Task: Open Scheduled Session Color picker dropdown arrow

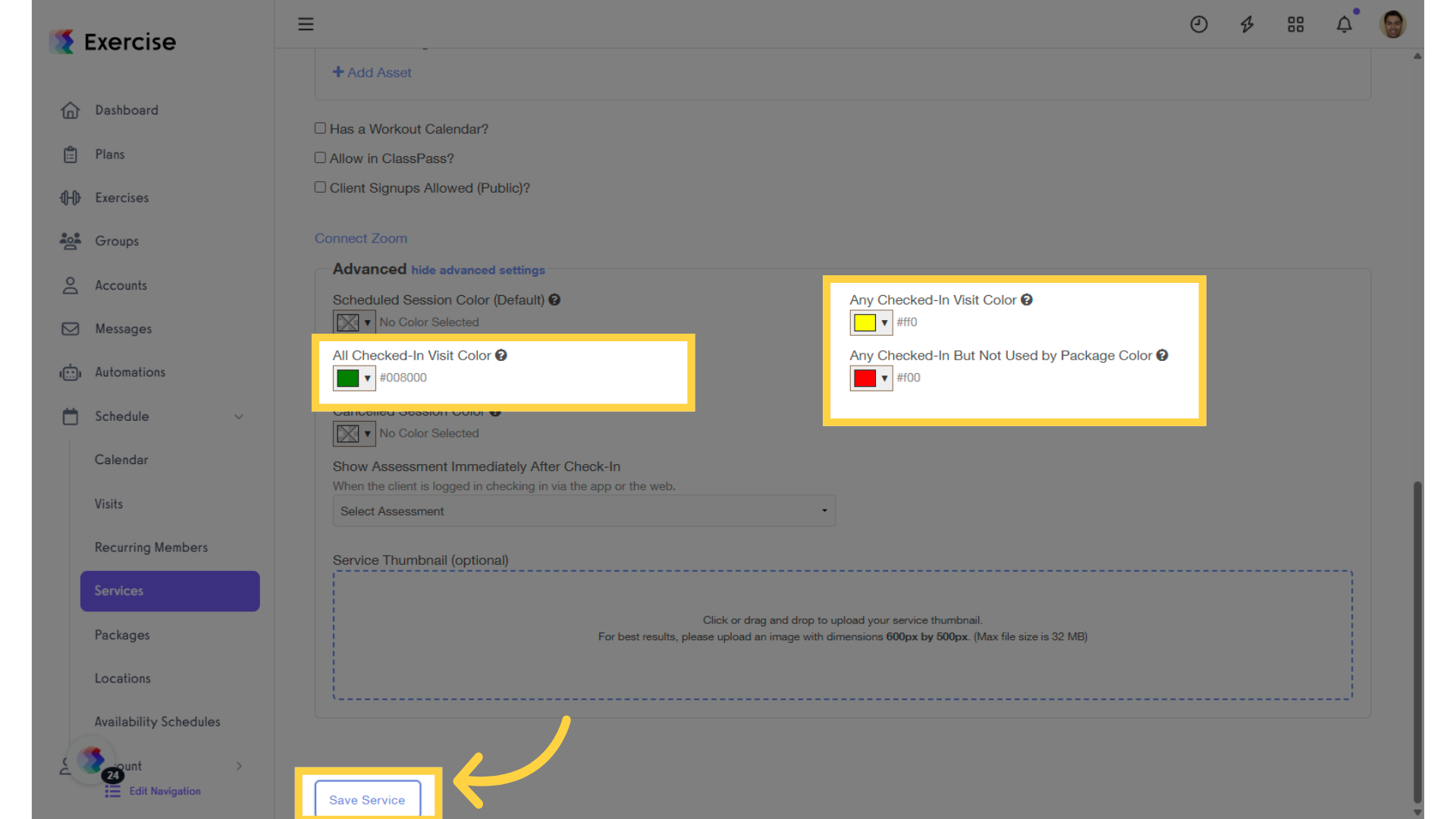Action: pyautogui.click(x=368, y=322)
